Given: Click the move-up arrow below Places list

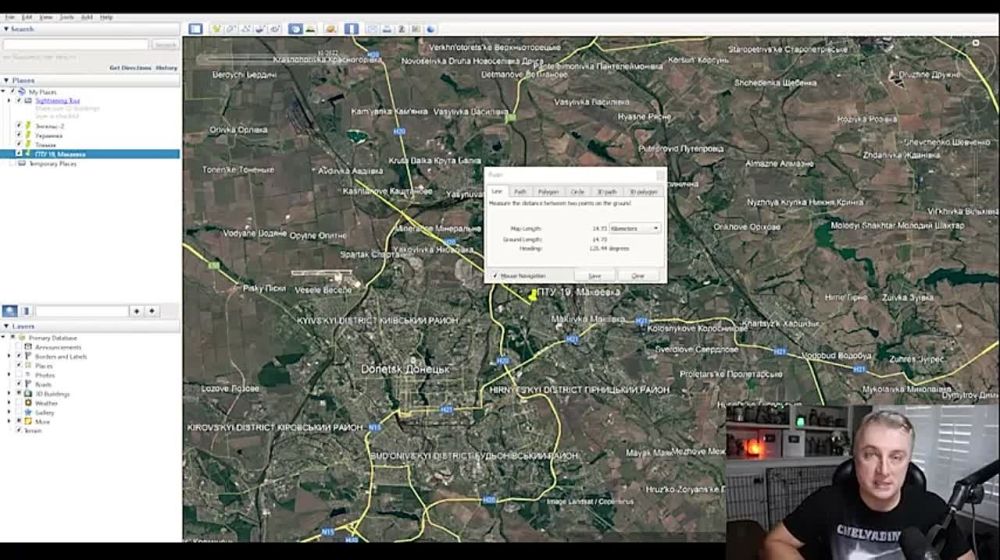Looking at the screenshot, I should 136,311.
